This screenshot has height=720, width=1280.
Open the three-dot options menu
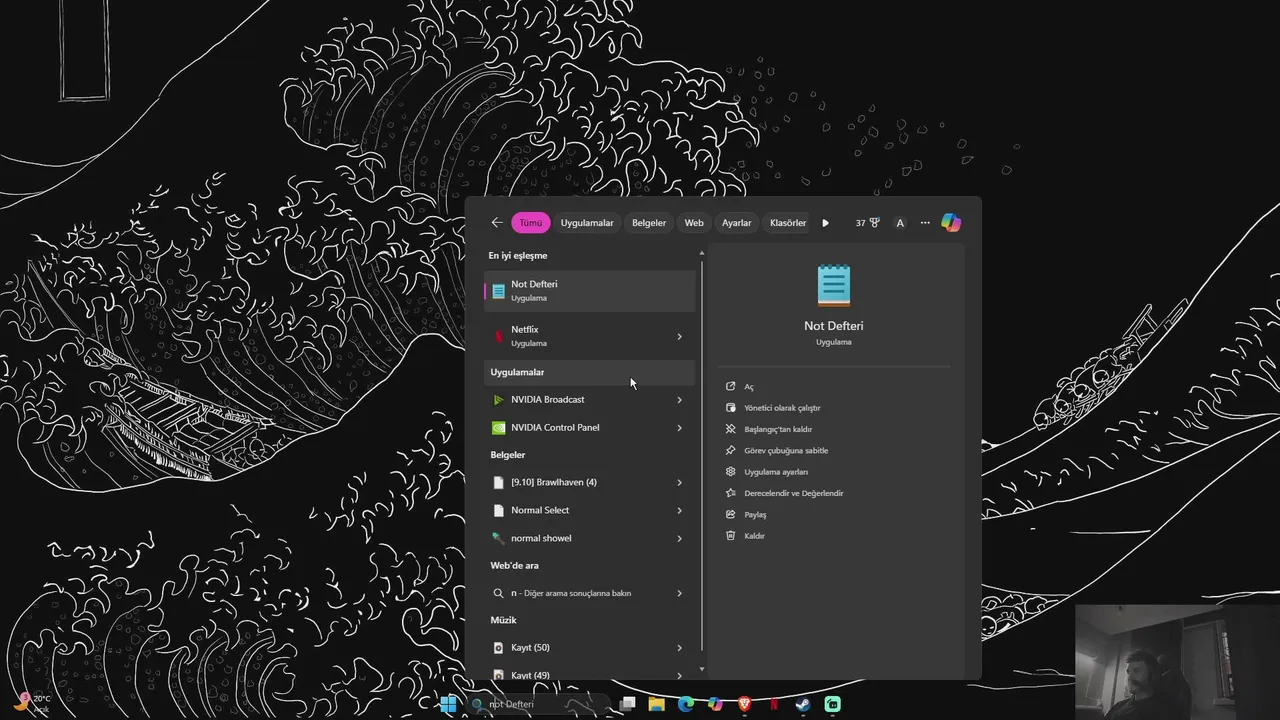click(925, 223)
